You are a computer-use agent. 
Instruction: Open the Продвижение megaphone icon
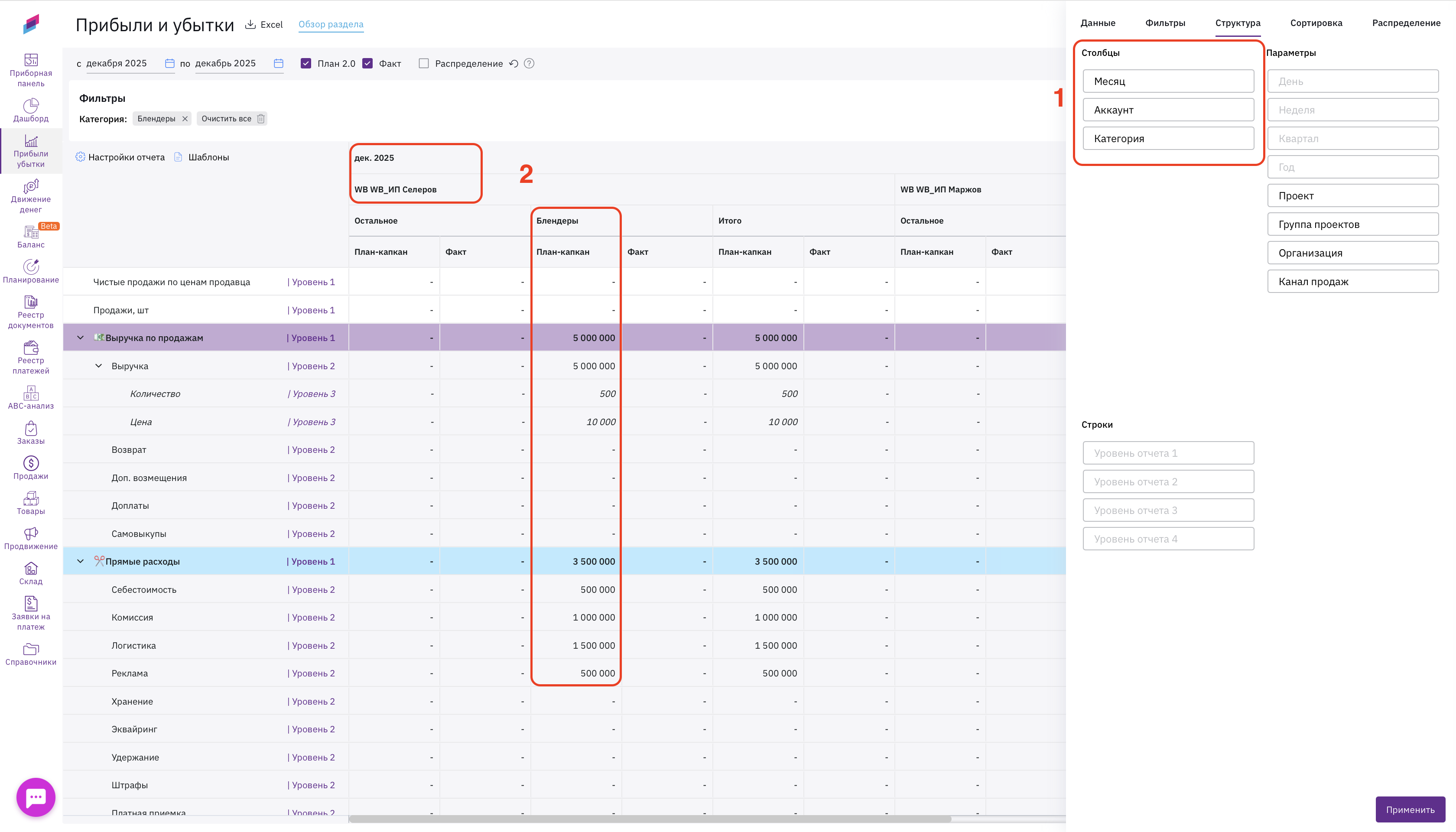(31, 533)
